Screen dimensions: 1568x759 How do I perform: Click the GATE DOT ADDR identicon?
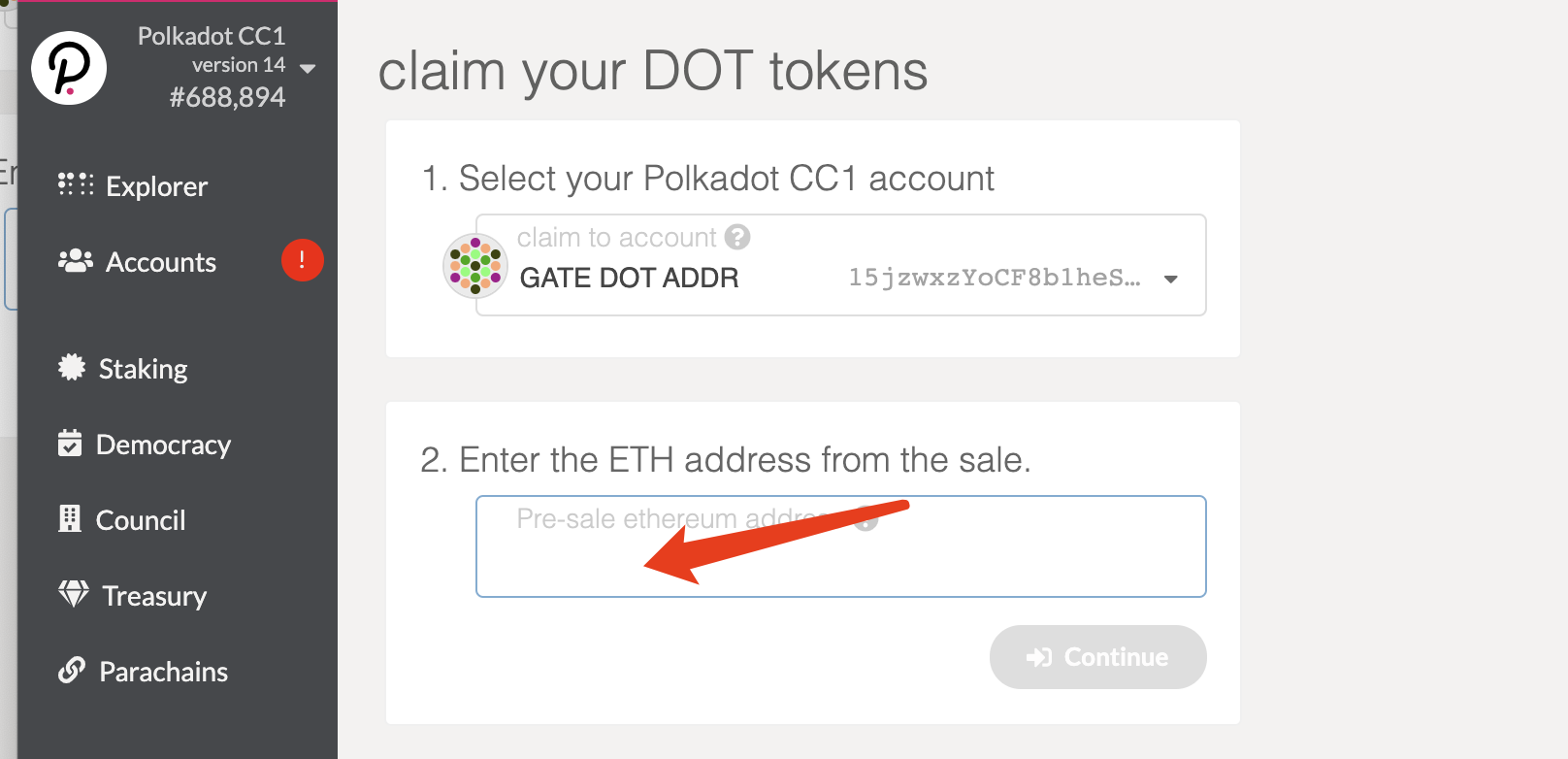[475, 265]
